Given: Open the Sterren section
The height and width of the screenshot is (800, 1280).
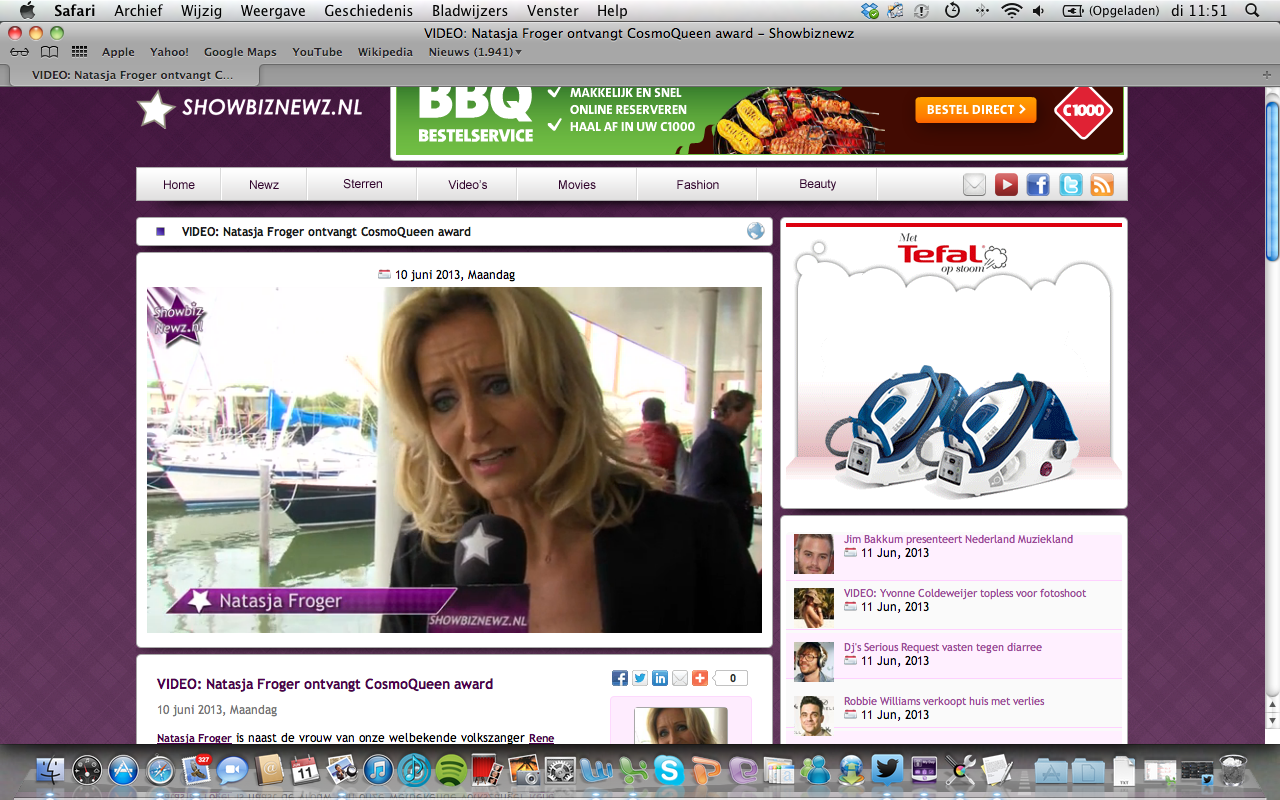Looking at the screenshot, I should coord(362,185).
